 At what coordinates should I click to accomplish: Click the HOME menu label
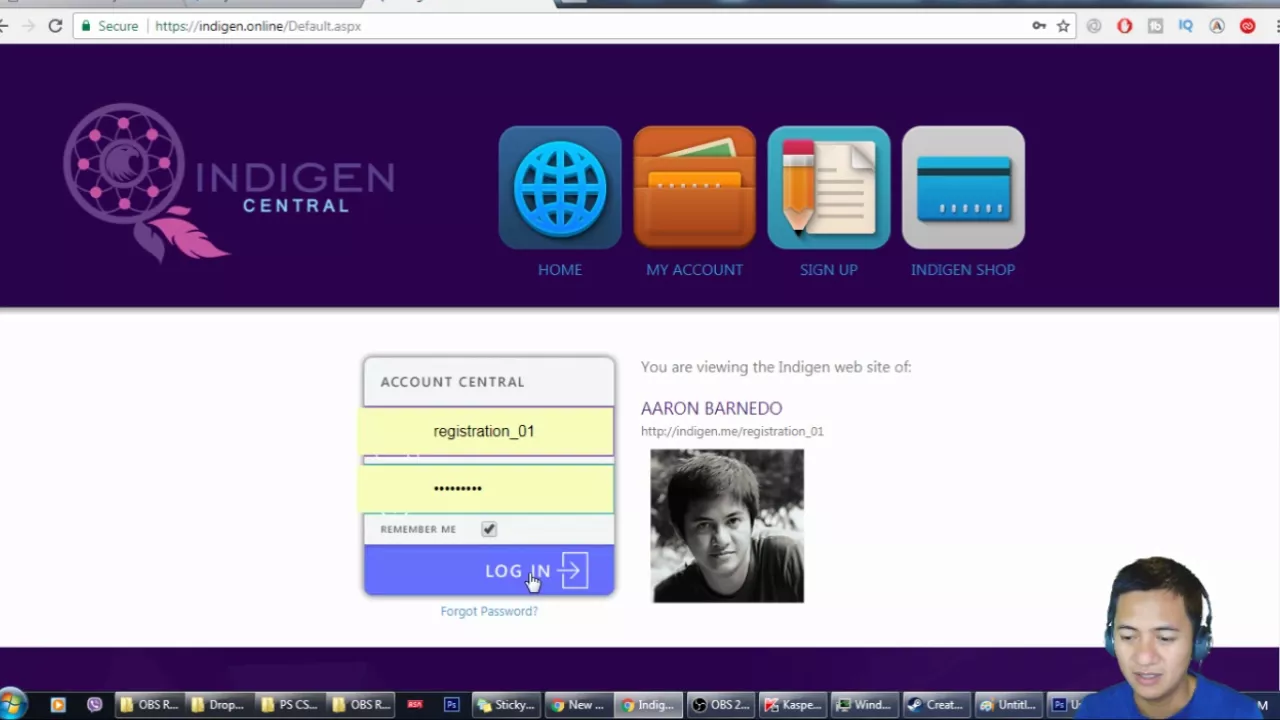point(560,270)
